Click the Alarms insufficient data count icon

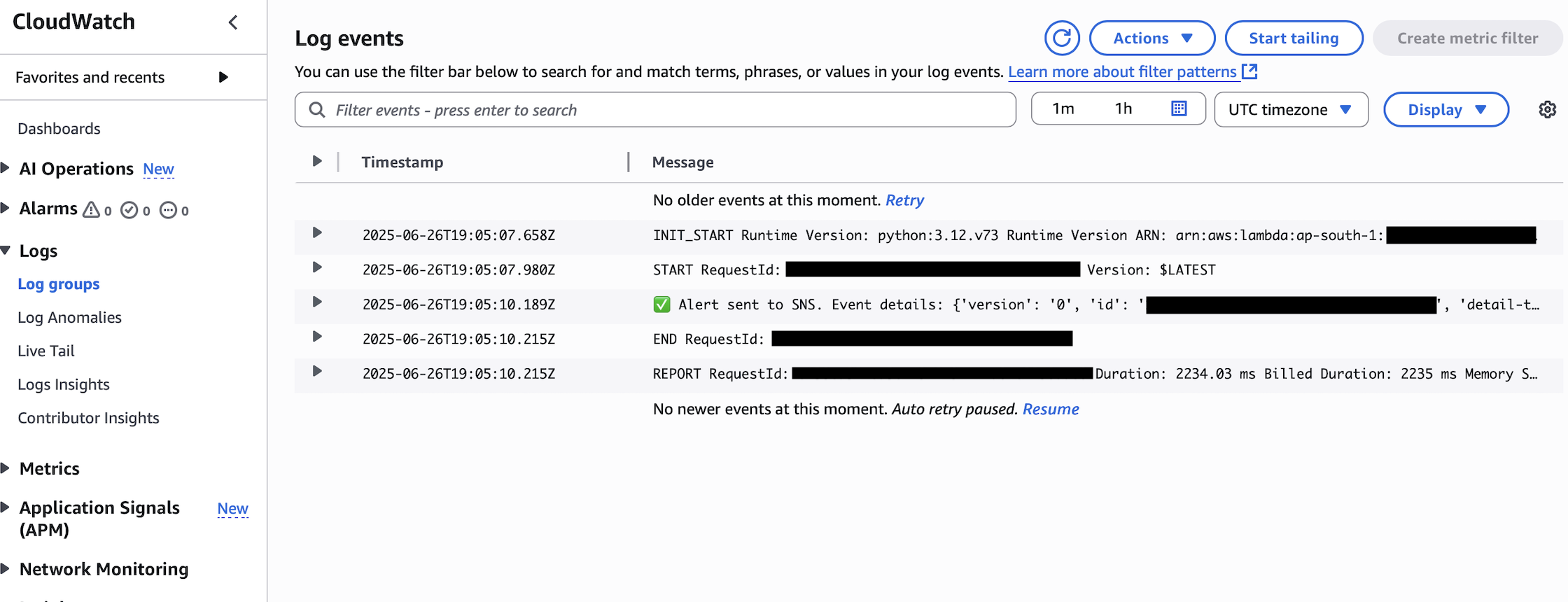[168, 210]
